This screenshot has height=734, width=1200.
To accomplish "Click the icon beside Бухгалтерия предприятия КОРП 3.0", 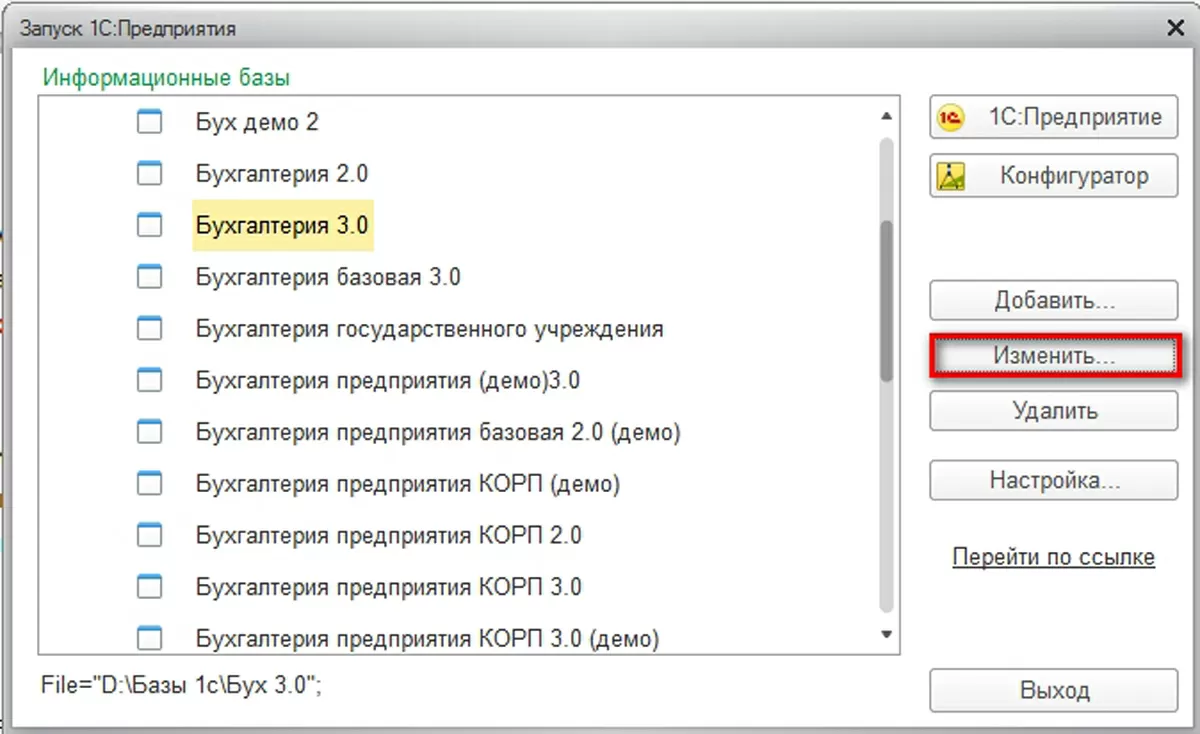I will 149,586.
